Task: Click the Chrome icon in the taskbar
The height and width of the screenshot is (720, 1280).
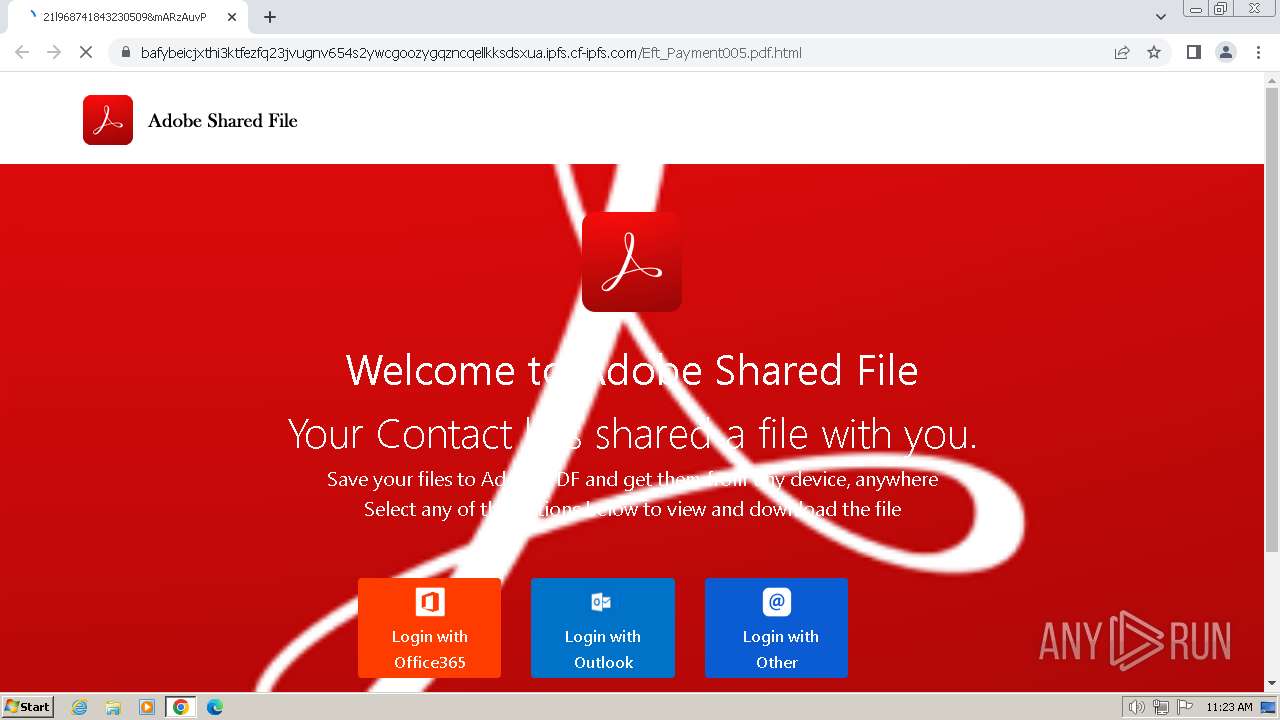Action: pyautogui.click(x=181, y=707)
